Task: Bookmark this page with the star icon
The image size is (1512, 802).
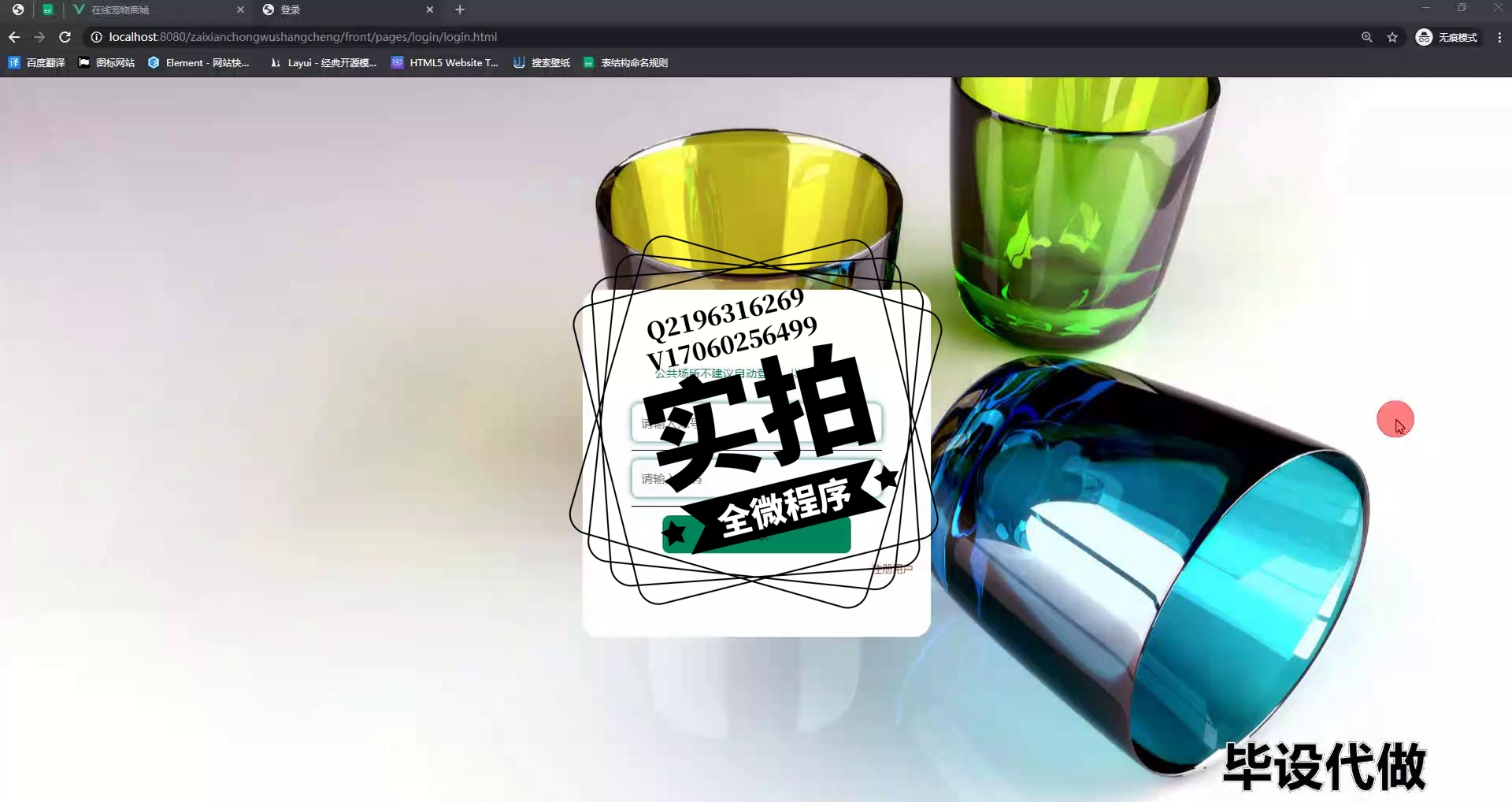Action: tap(1392, 37)
